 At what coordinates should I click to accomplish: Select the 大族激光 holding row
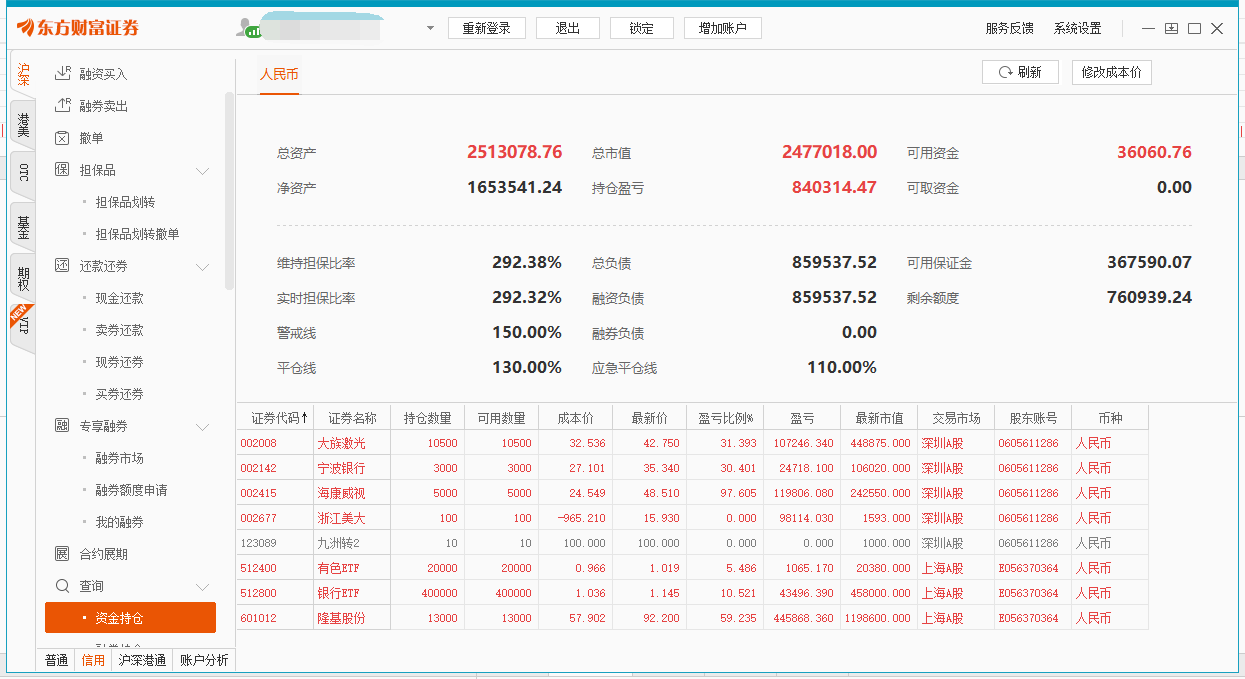click(x=692, y=443)
